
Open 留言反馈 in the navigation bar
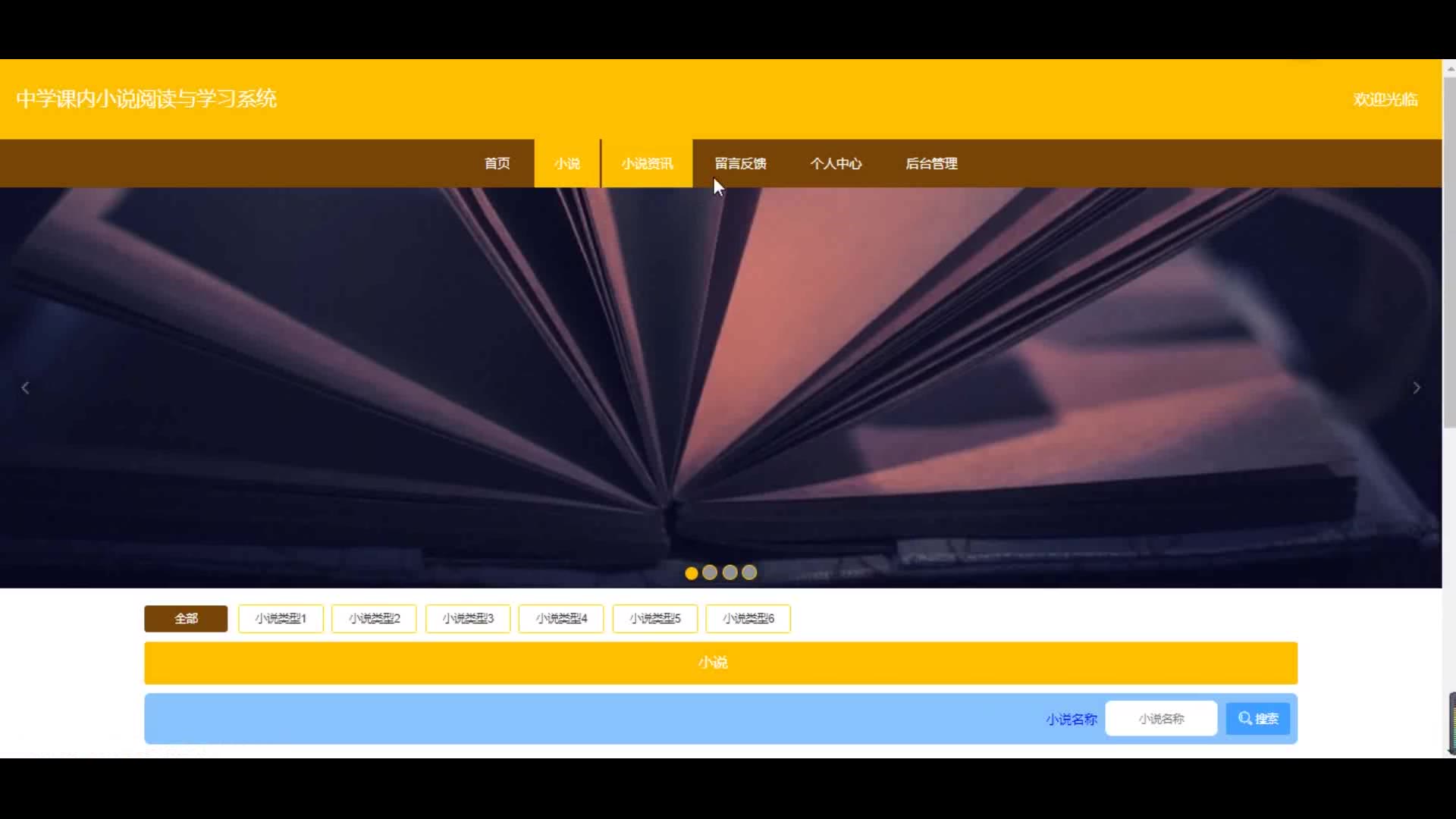coord(740,163)
